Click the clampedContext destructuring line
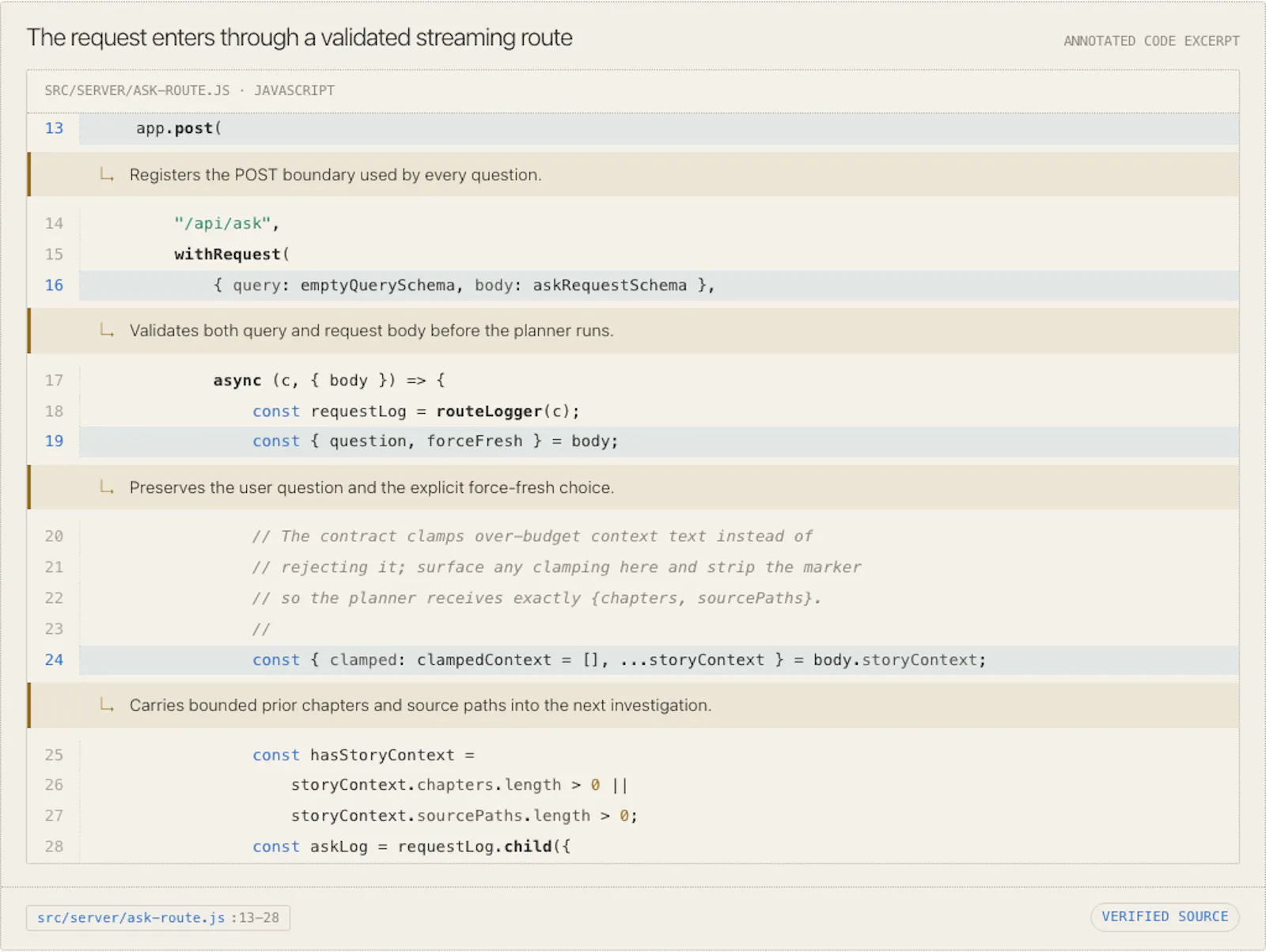This screenshot has width=1266, height=952. 620,660
